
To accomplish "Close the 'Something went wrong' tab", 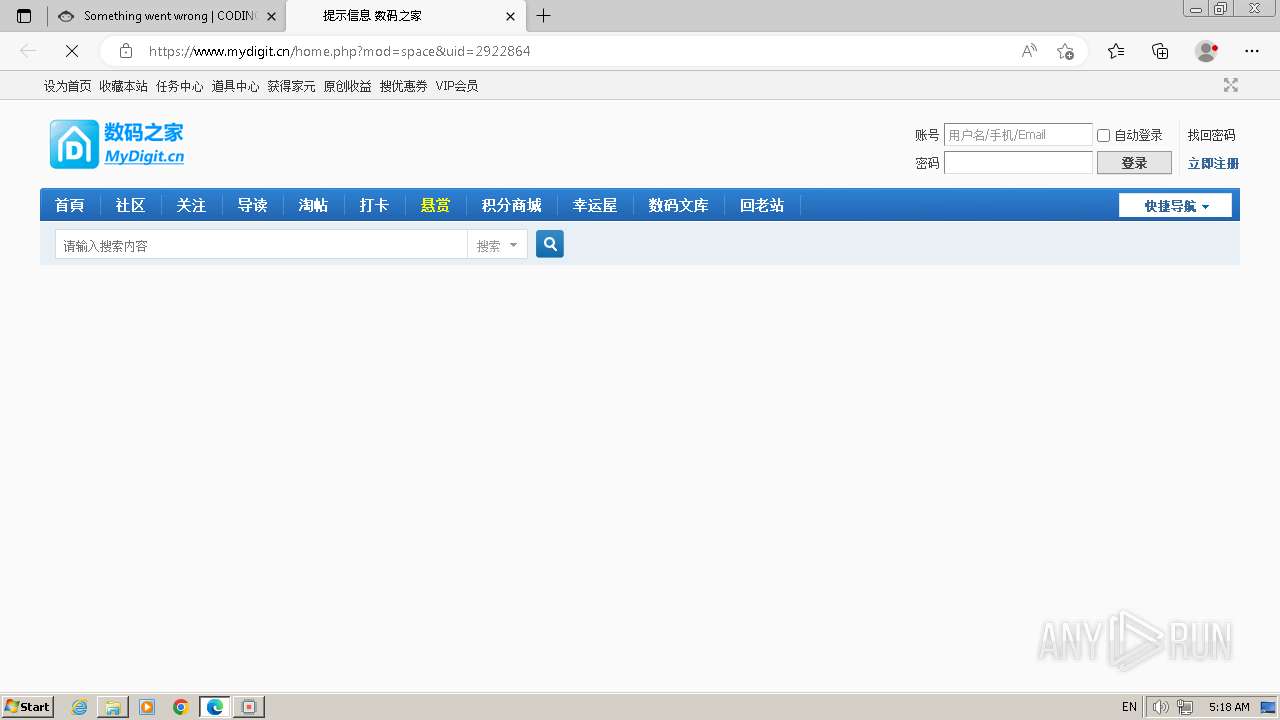I will (x=271, y=16).
